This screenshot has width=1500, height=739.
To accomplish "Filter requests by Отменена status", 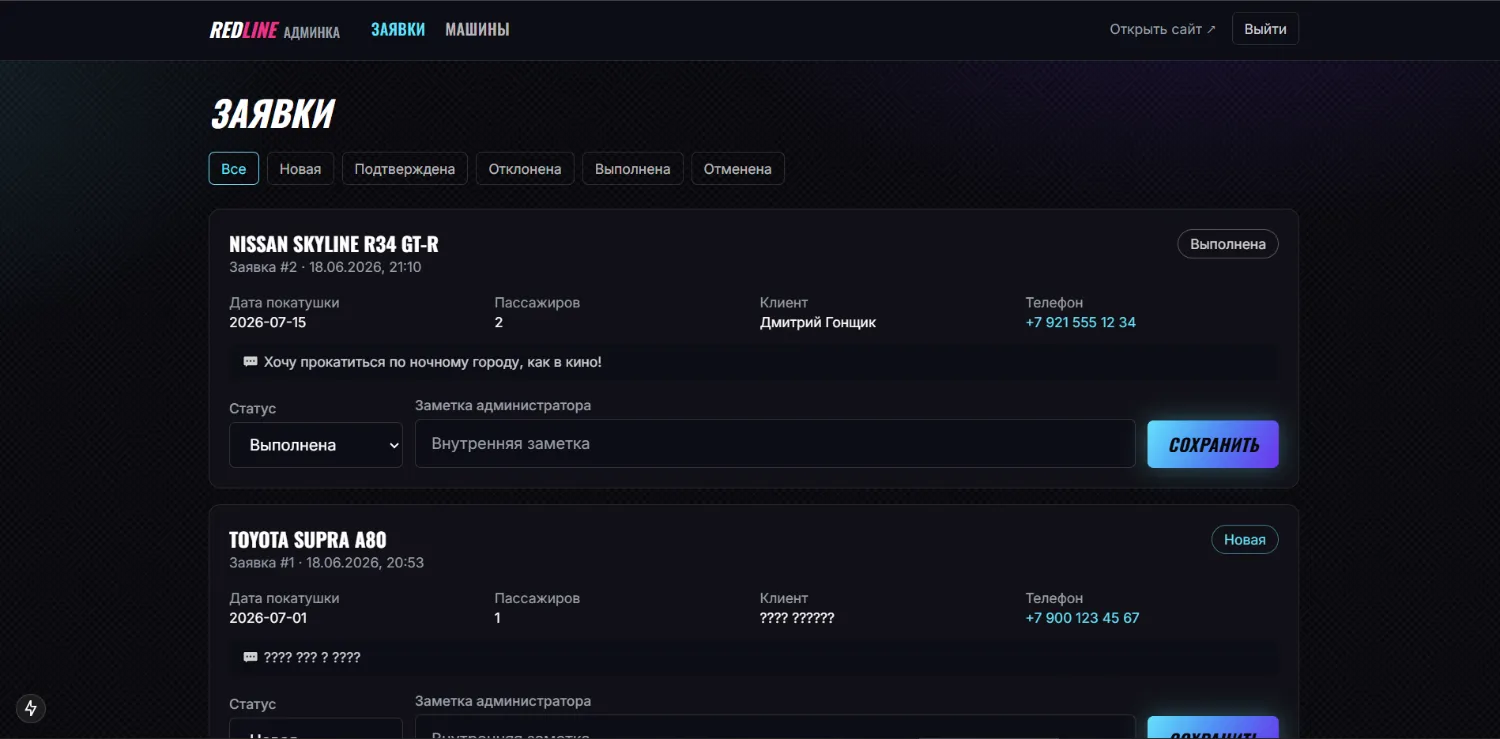I will pyautogui.click(x=738, y=169).
